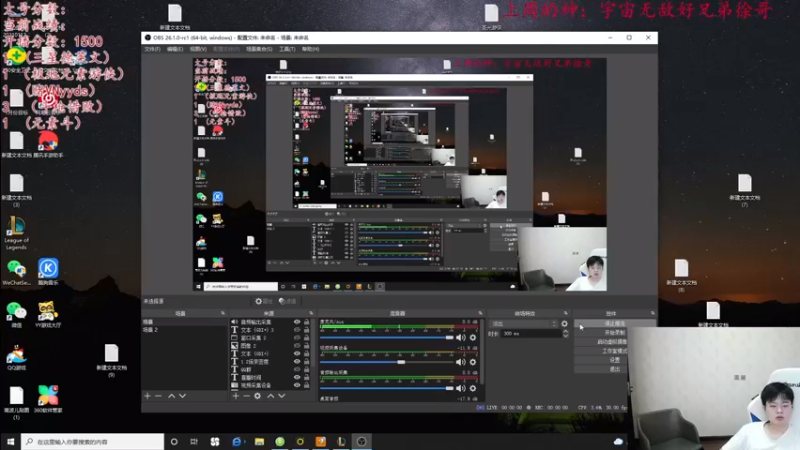This screenshot has width=800, height=450.
Task: Open source filters button above sources panel
Action: tap(288, 302)
